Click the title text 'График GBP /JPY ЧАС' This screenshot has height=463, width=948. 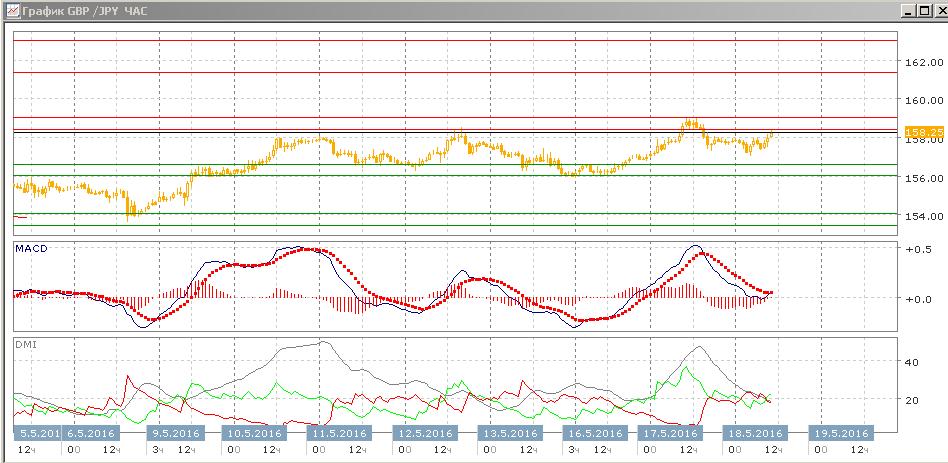pos(84,11)
